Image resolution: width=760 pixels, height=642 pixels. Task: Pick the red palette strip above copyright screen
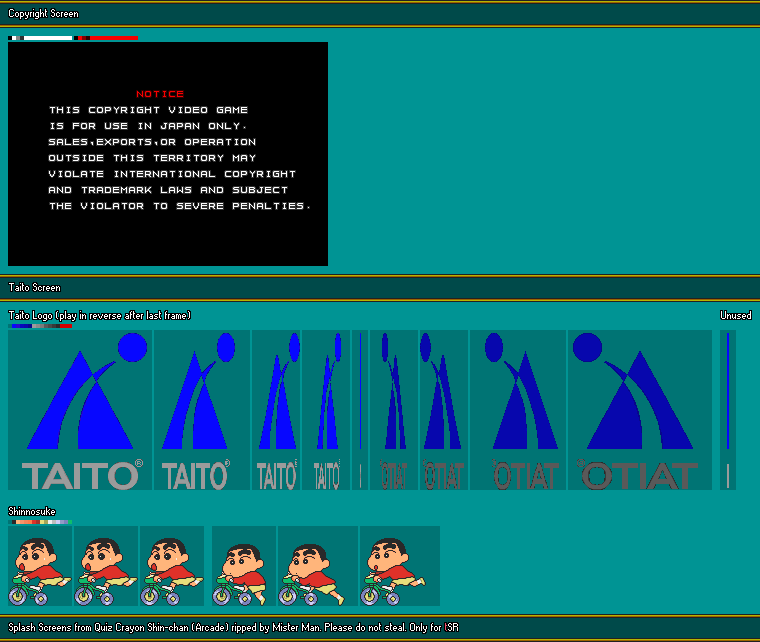[106, 38]
